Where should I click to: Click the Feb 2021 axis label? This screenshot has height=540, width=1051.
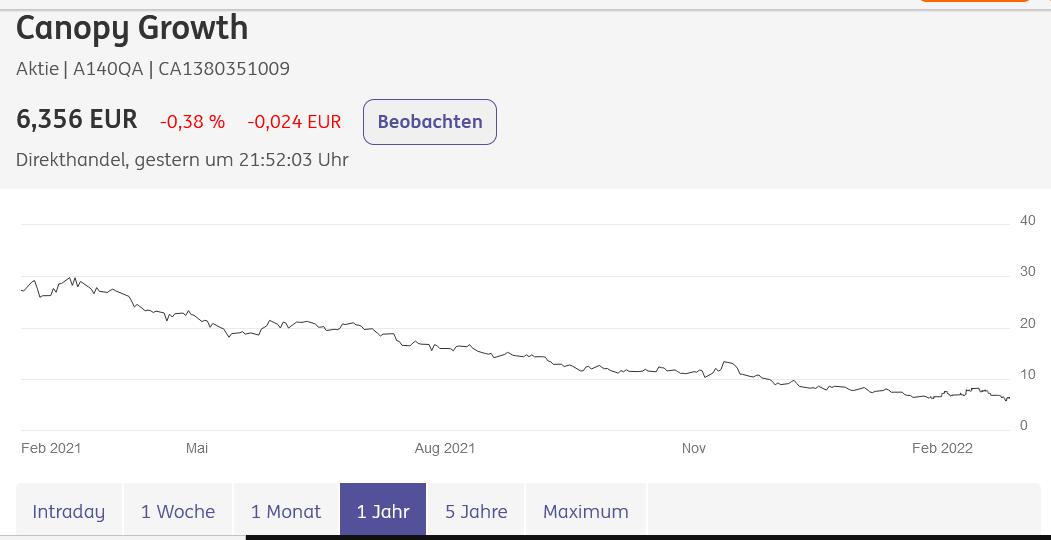click(x=51, y=448)
